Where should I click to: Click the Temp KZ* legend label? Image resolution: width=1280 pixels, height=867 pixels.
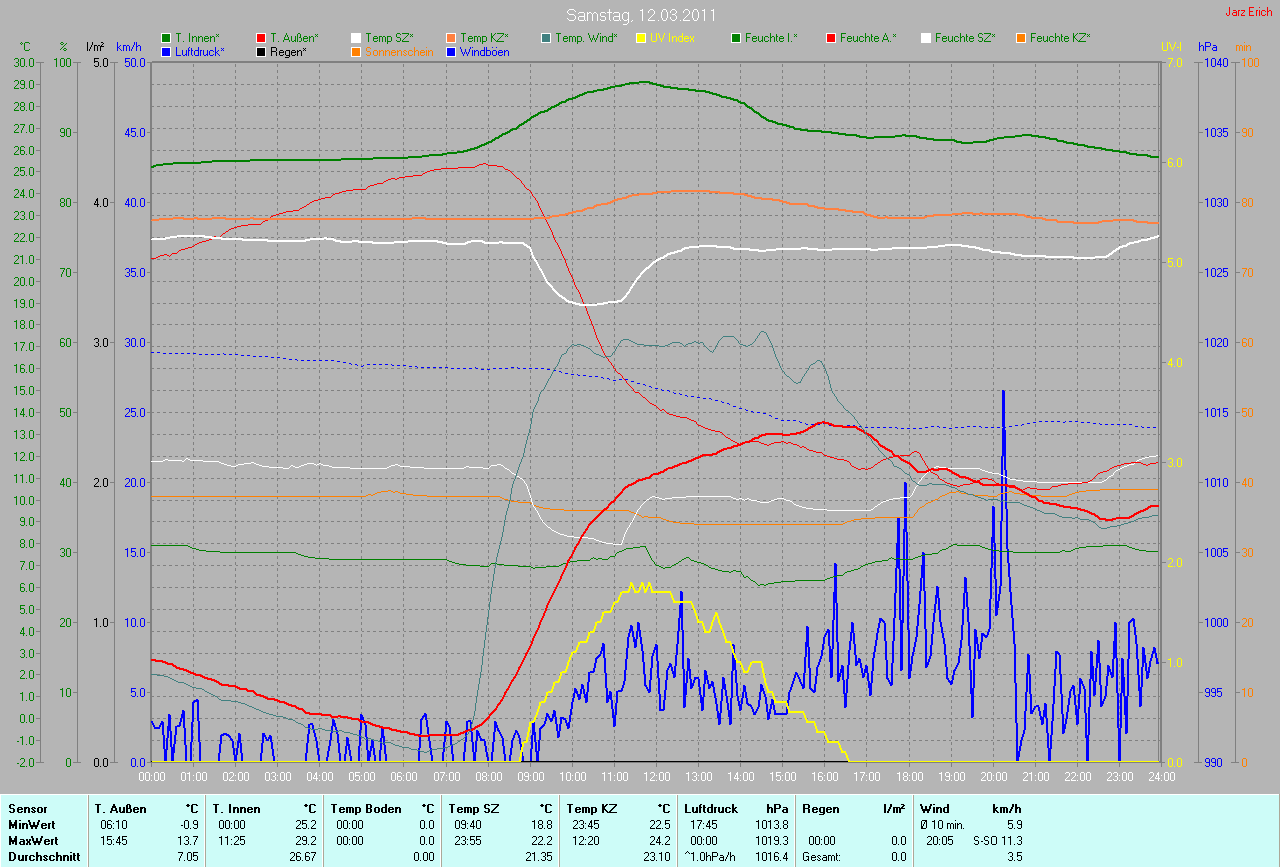(x=485, y=38)
